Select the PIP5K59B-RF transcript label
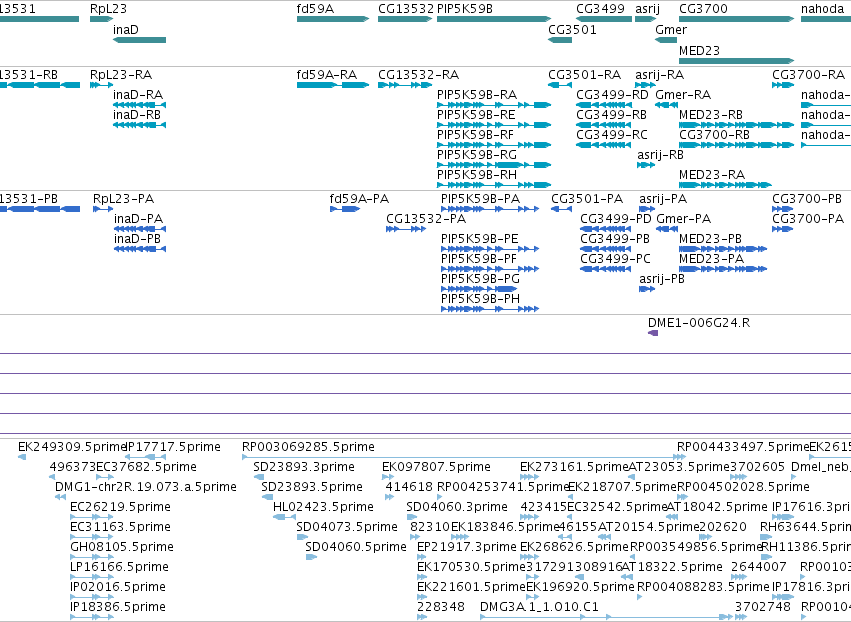Viewport: 851px width, 622px height. point(475,135)
